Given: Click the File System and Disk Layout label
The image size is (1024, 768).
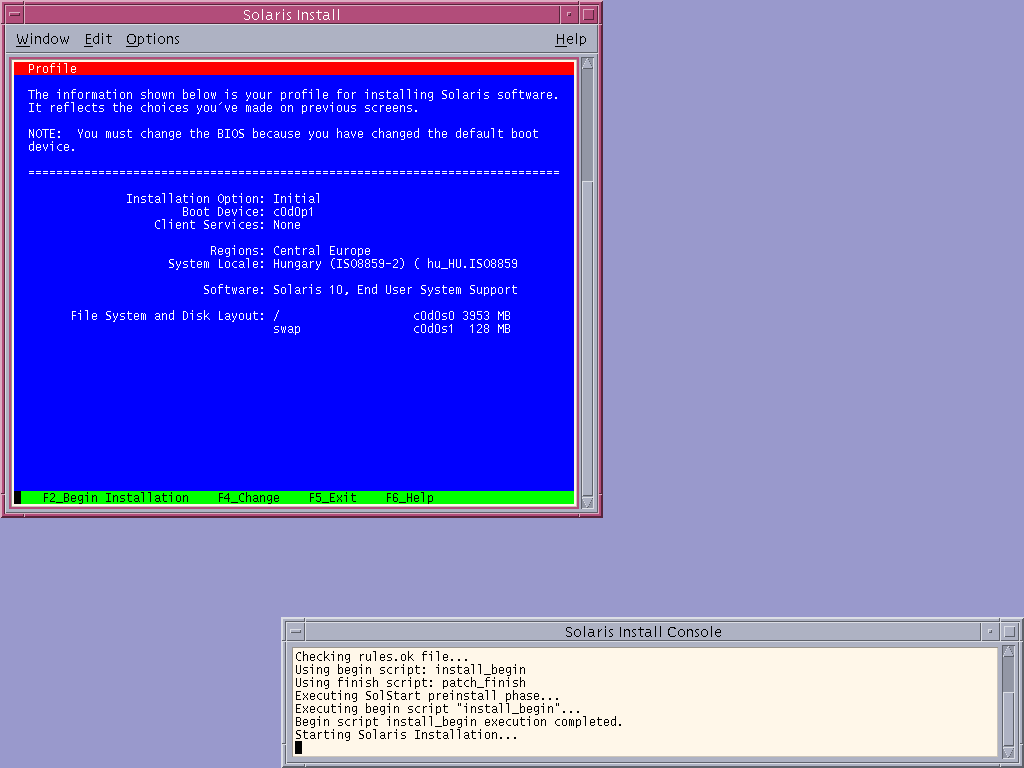Looking at the screenshot, I should tap(168, 316).
